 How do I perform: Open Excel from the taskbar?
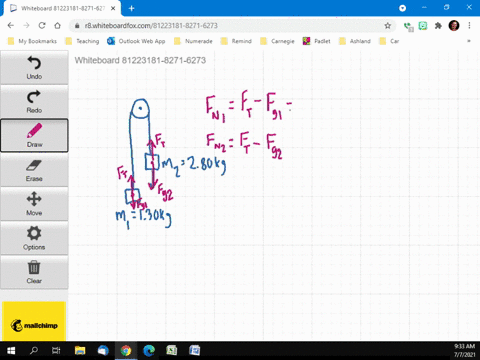[172, 351]
